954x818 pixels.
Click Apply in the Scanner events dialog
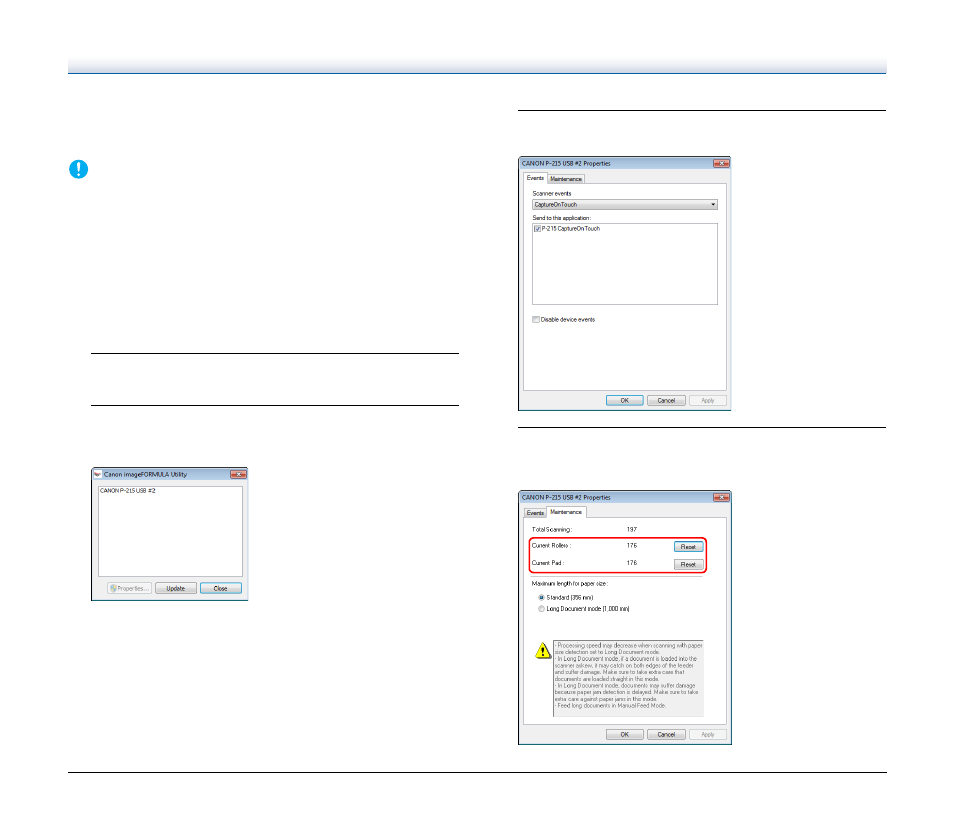pos(708,400)
